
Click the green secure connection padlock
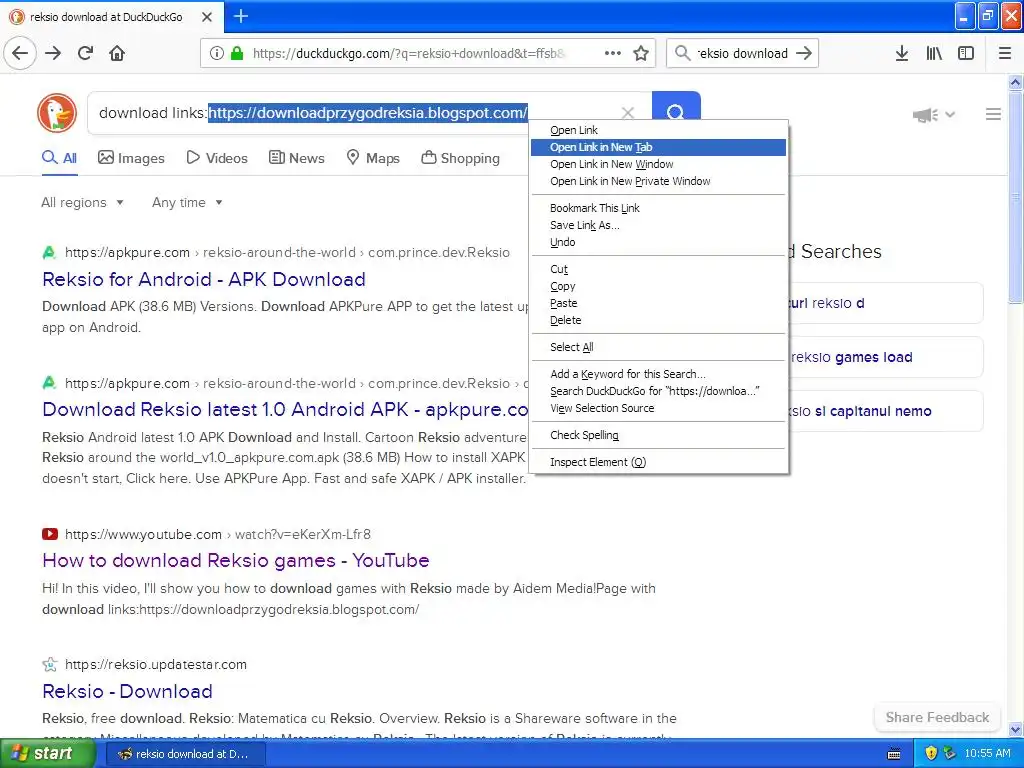tap(237, 53)
